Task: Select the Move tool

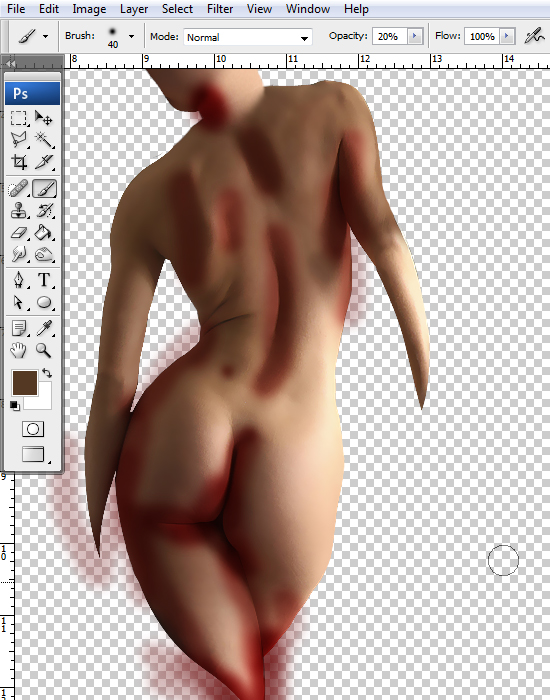Action: coord(44,118)
